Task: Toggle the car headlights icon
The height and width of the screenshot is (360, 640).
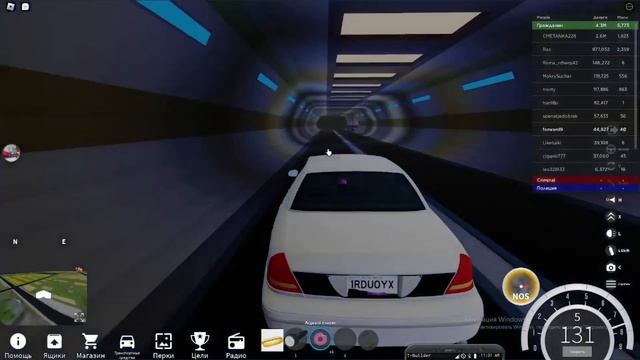Action: tap(611, 233)
